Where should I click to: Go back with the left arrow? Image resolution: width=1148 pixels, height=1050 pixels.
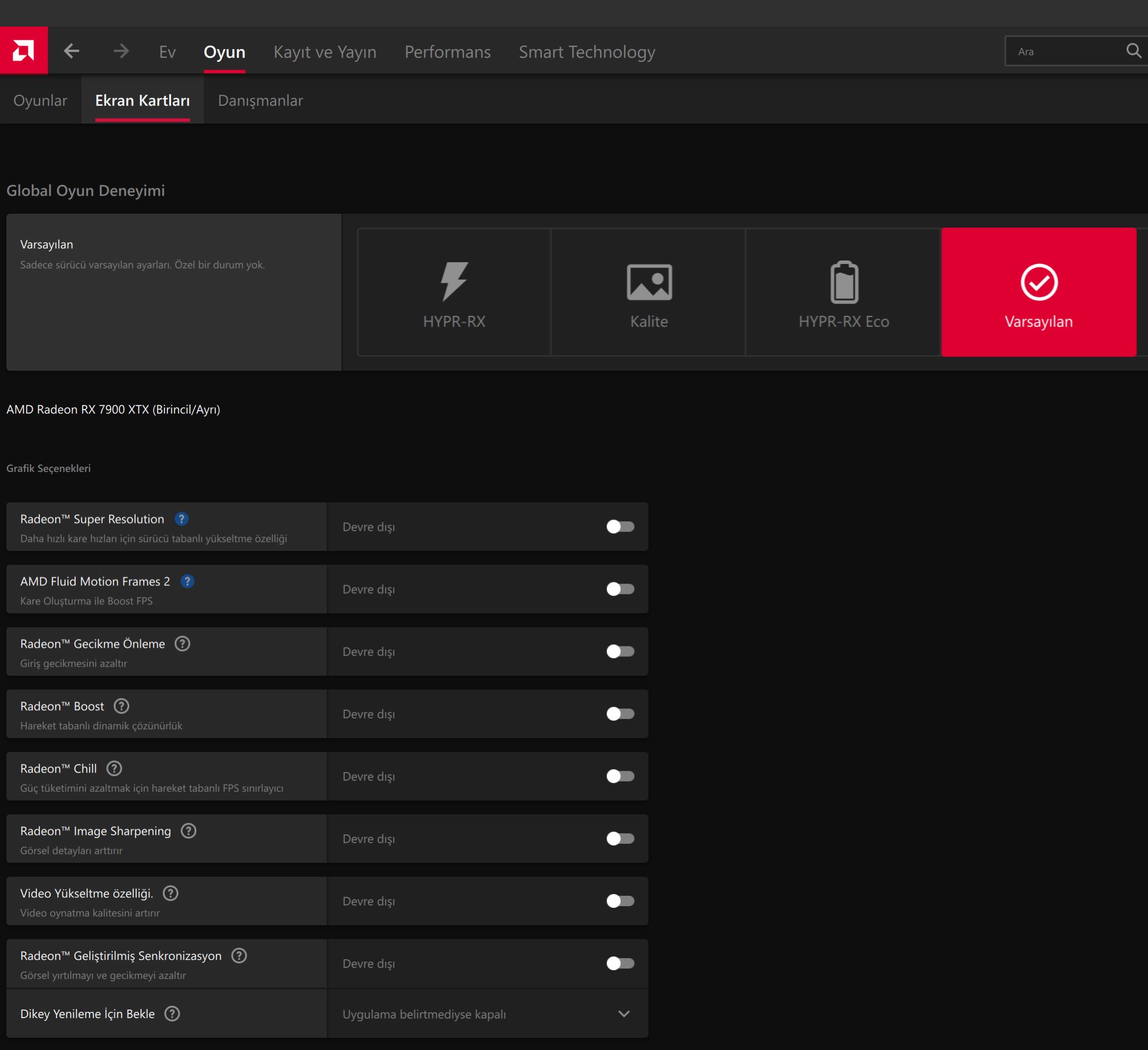tap(71, 51)
